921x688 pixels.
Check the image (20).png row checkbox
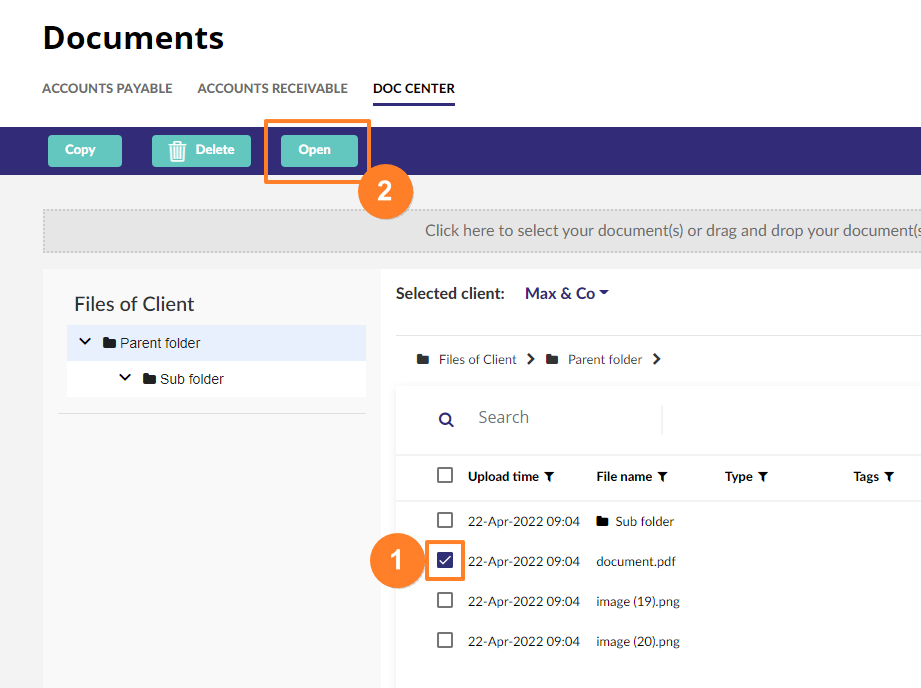click(445, 640)
